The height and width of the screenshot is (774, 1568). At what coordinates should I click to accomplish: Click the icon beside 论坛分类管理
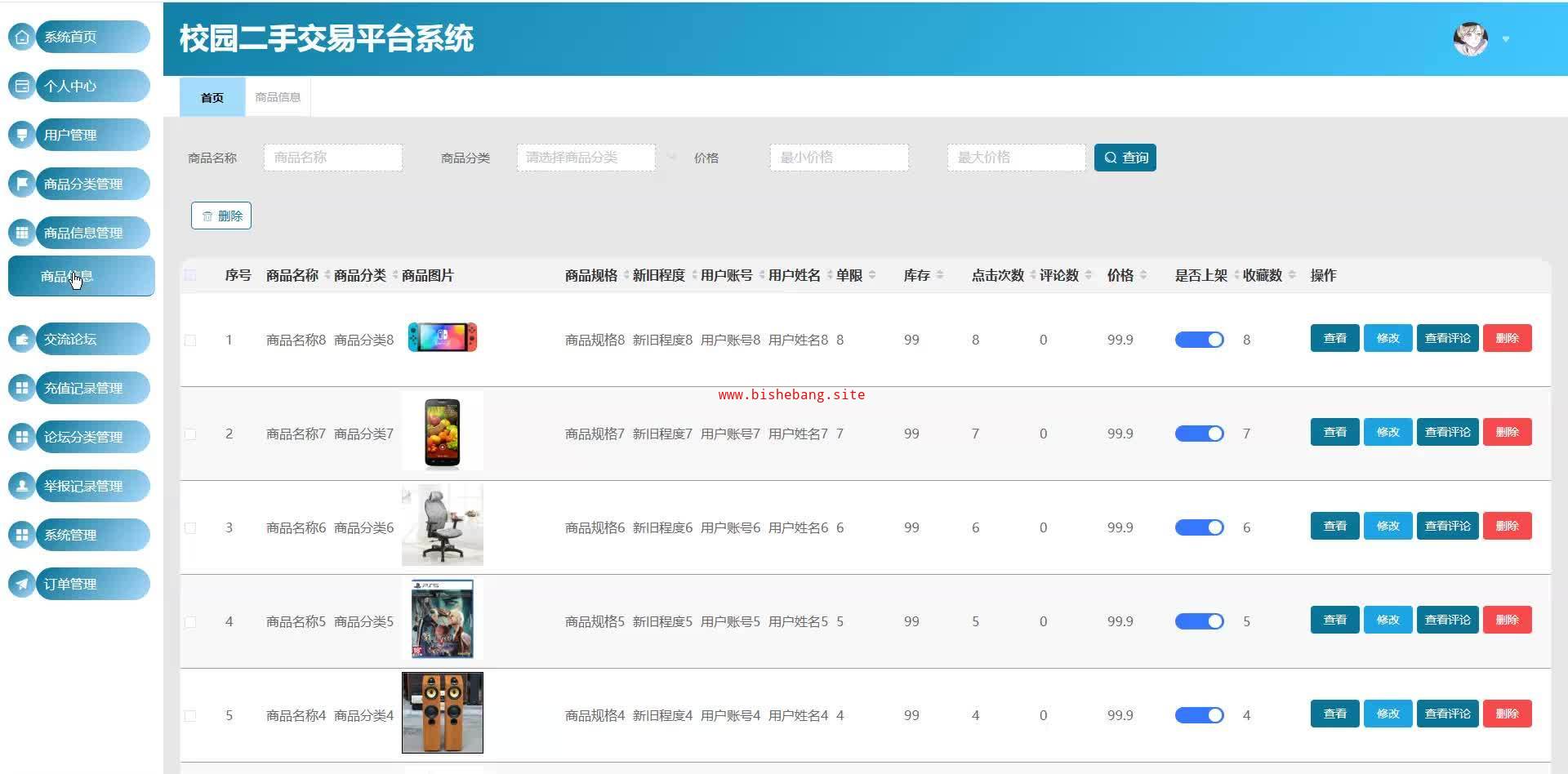coord(22,437)
